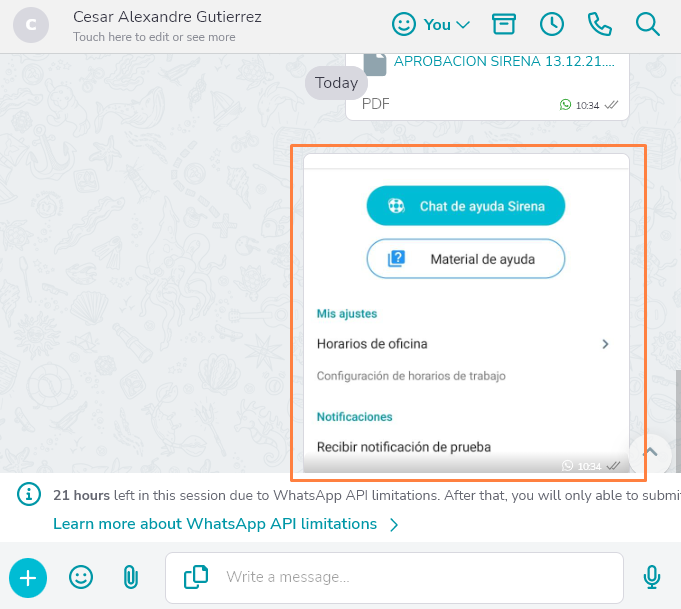Screen dimensions: 681x609
Task: Click the double check mark on PDF message
Action: [x=611, y=105]
